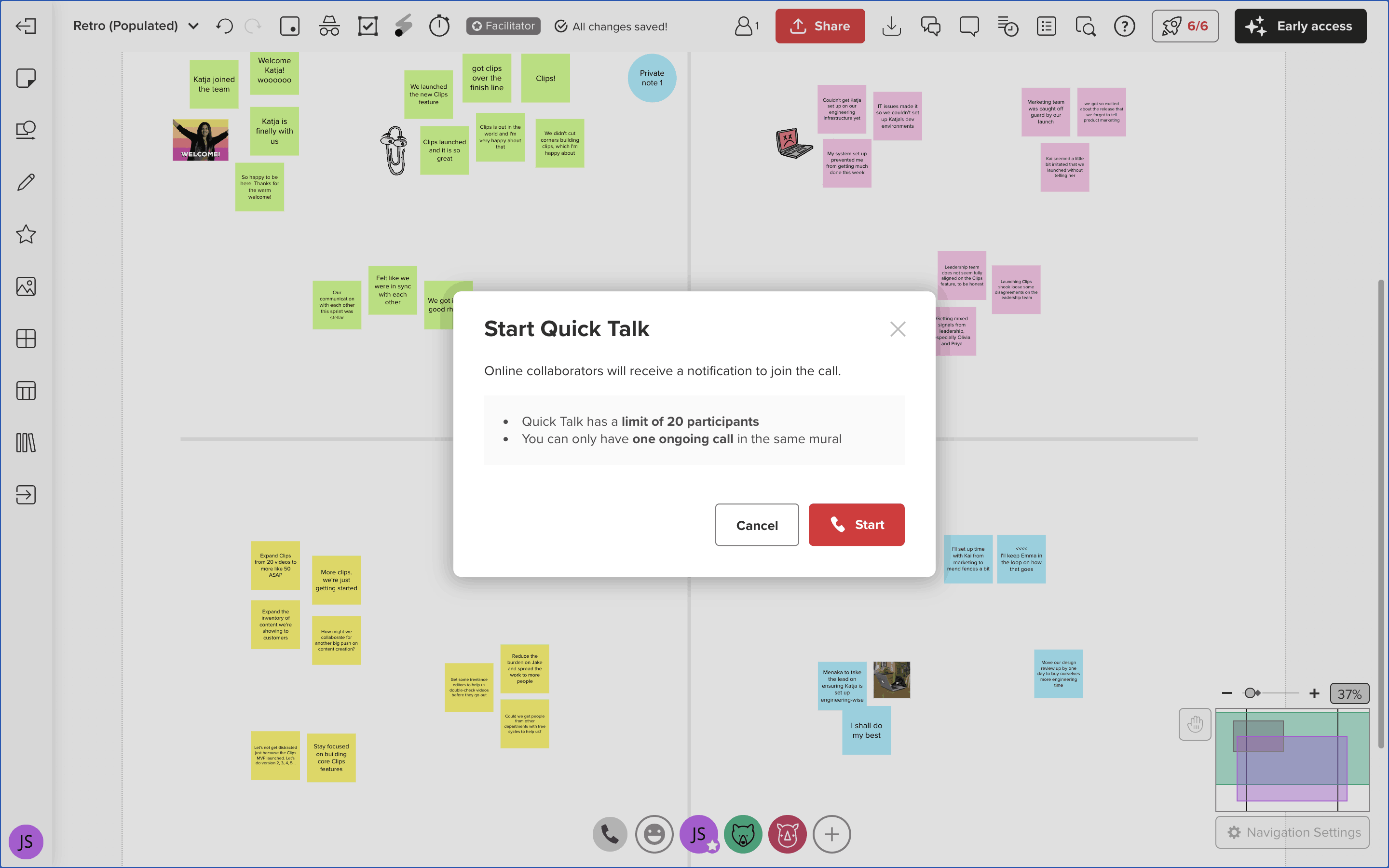This screenshot has width=1389, height=868.
Task: Expand Navigation Settings panel
Action: tap(1292, 832)
